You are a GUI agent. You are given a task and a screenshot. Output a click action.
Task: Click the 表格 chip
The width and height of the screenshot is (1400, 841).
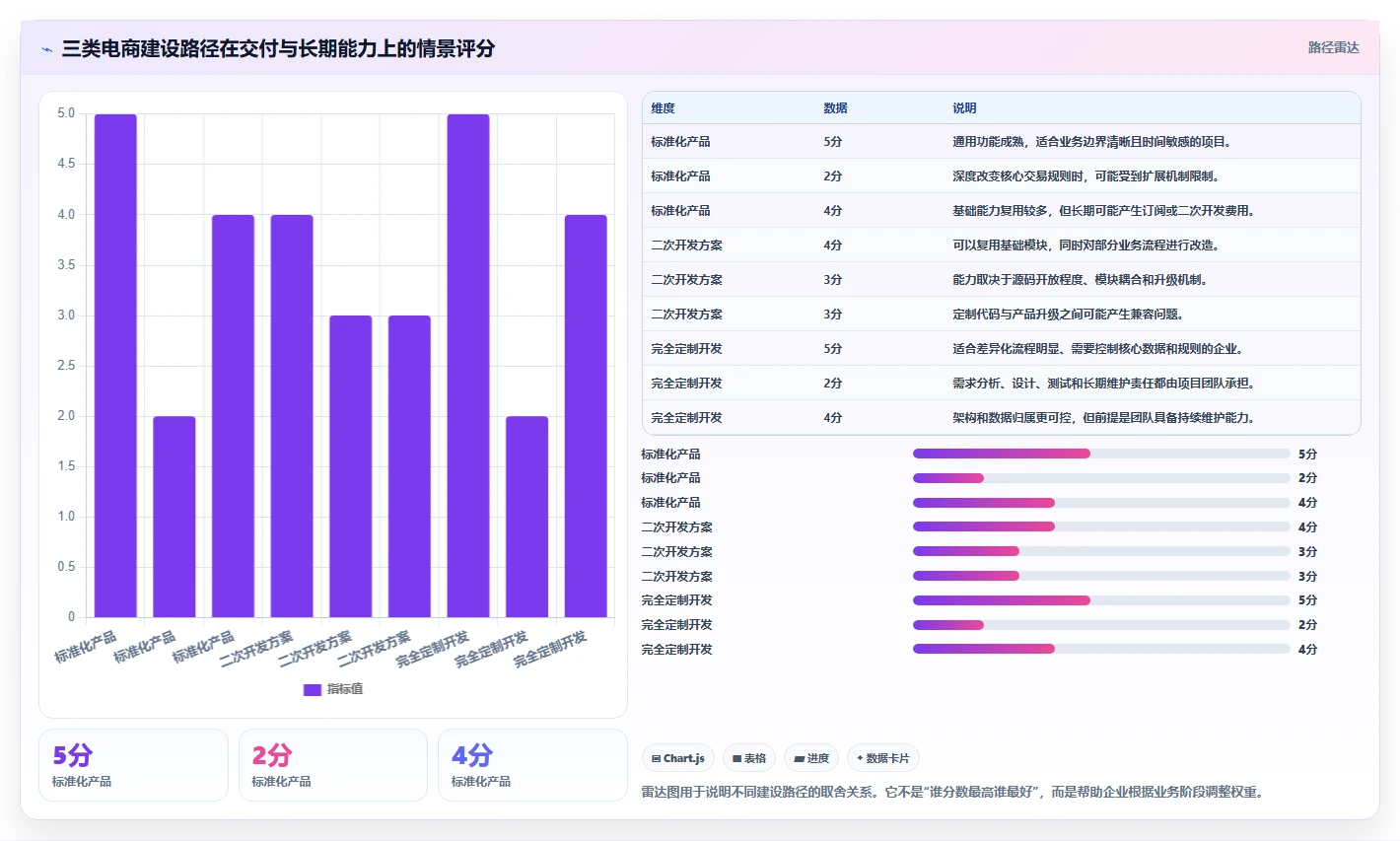point(749,758)
